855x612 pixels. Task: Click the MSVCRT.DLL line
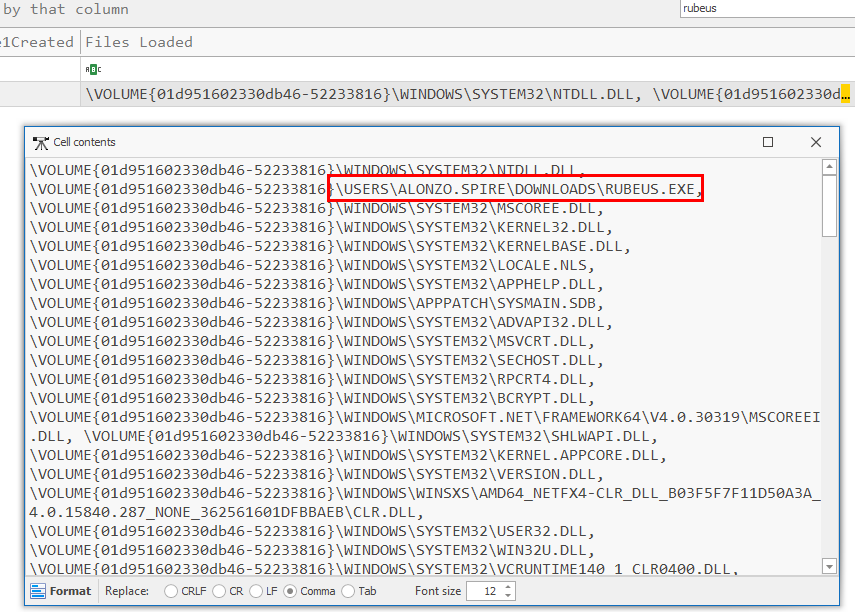(x=312, y=341)
